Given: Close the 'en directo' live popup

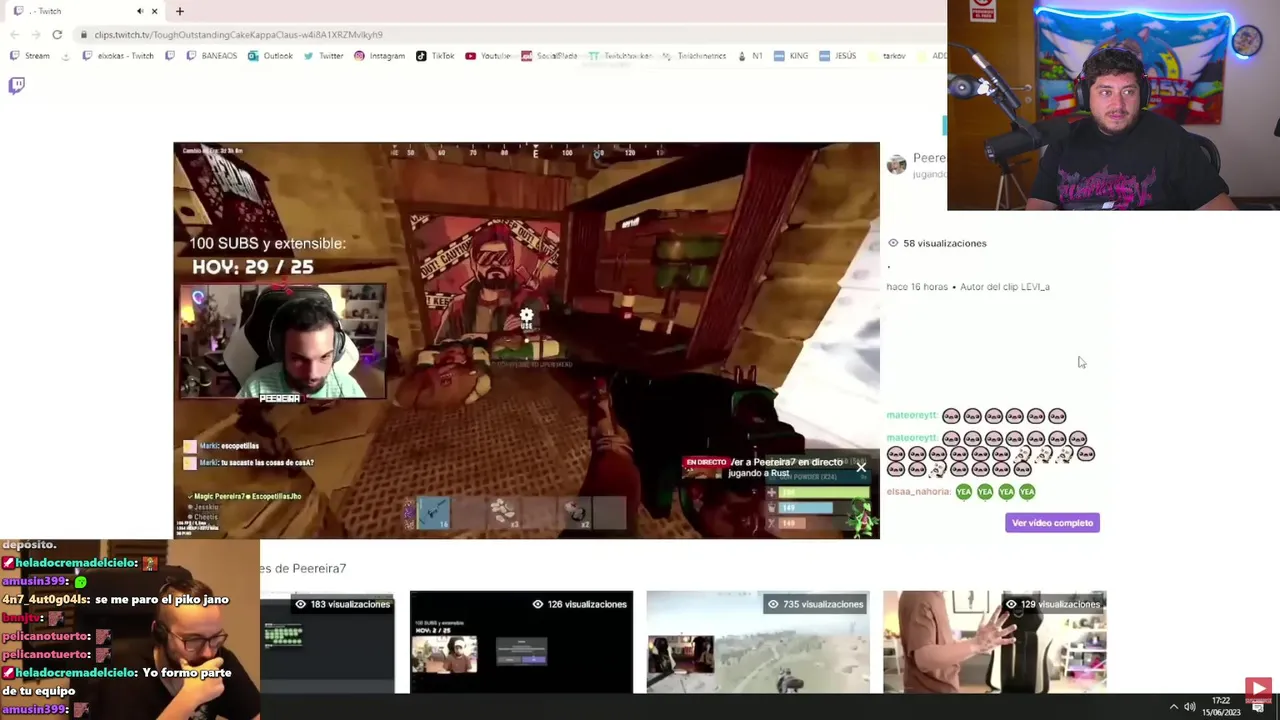Looking at the screenshot, I should point(861,467).
